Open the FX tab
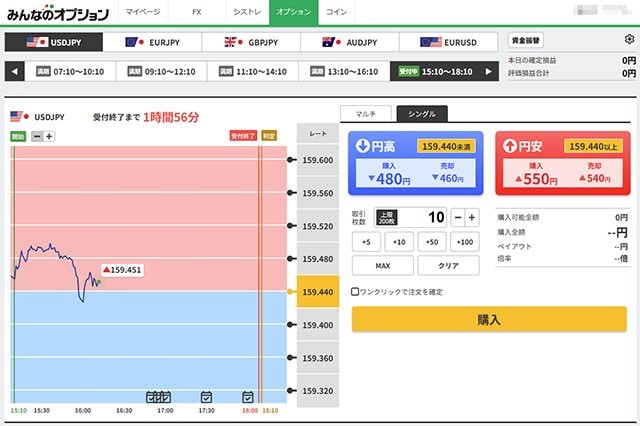Image resolution: width=640 pixels, height=426 pixels. coord(197,12)
